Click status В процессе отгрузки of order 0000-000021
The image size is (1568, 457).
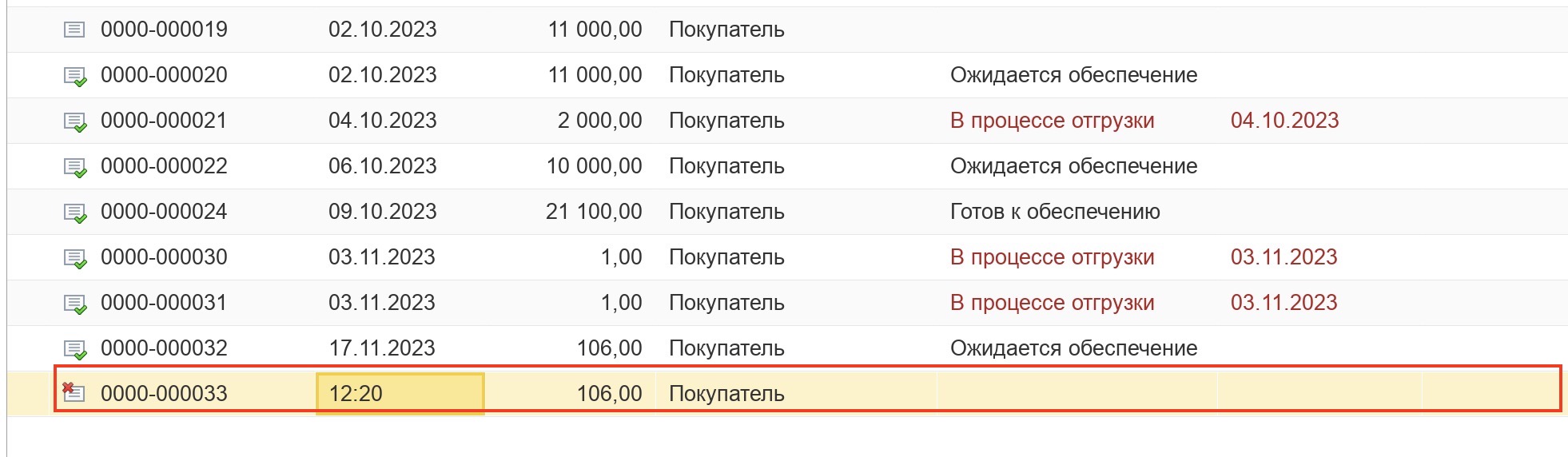(1052, 121)
